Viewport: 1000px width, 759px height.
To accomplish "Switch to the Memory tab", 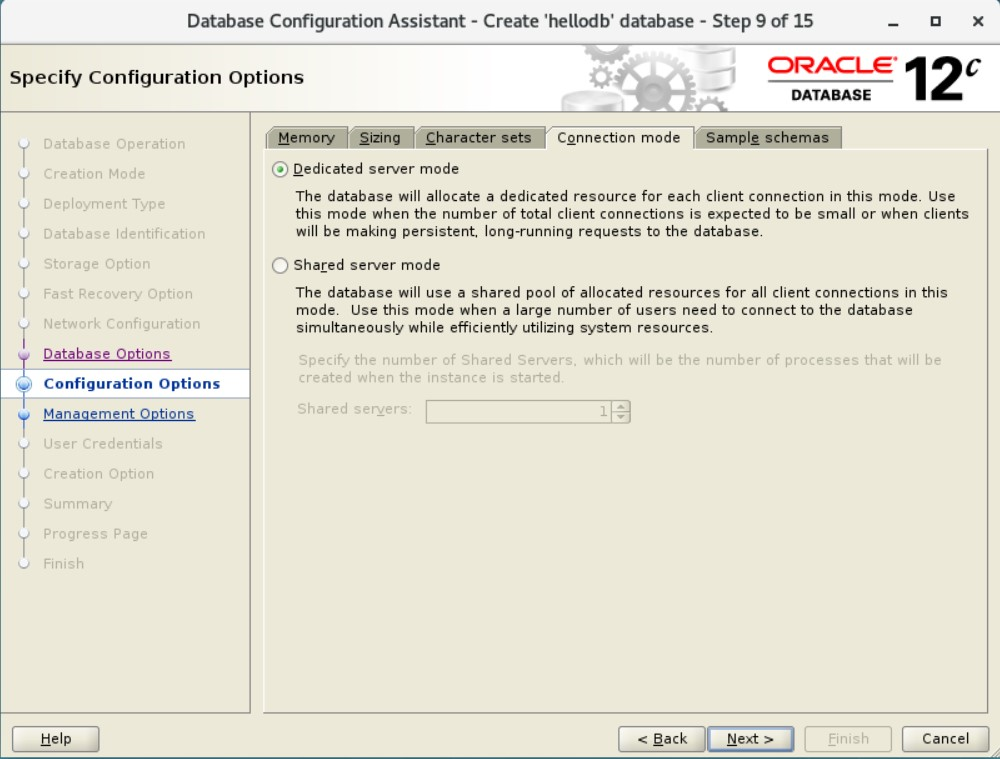I will 306,138.
